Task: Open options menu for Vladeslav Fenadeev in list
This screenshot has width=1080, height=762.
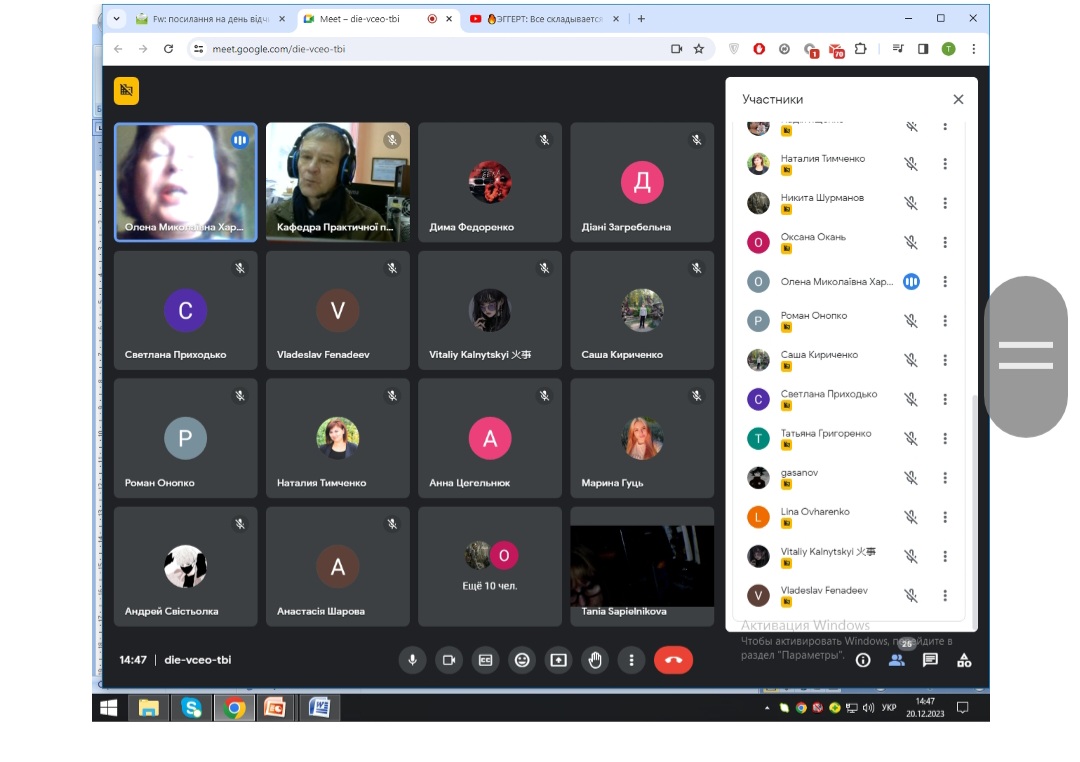Action: click(x=945, y=596)
